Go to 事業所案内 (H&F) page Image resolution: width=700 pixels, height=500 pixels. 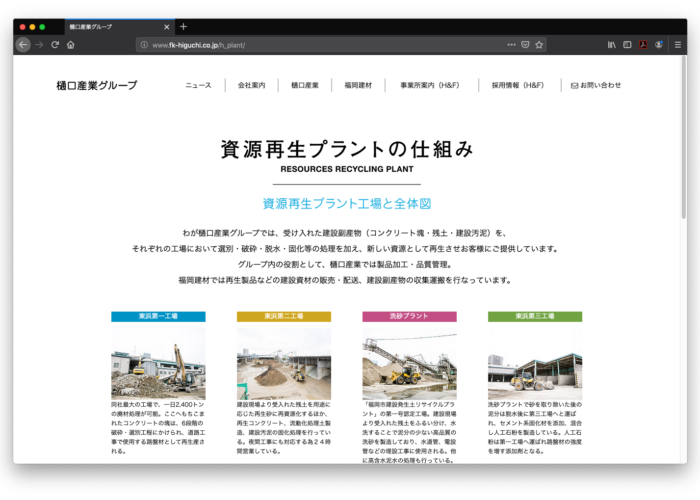pos(431,86)
